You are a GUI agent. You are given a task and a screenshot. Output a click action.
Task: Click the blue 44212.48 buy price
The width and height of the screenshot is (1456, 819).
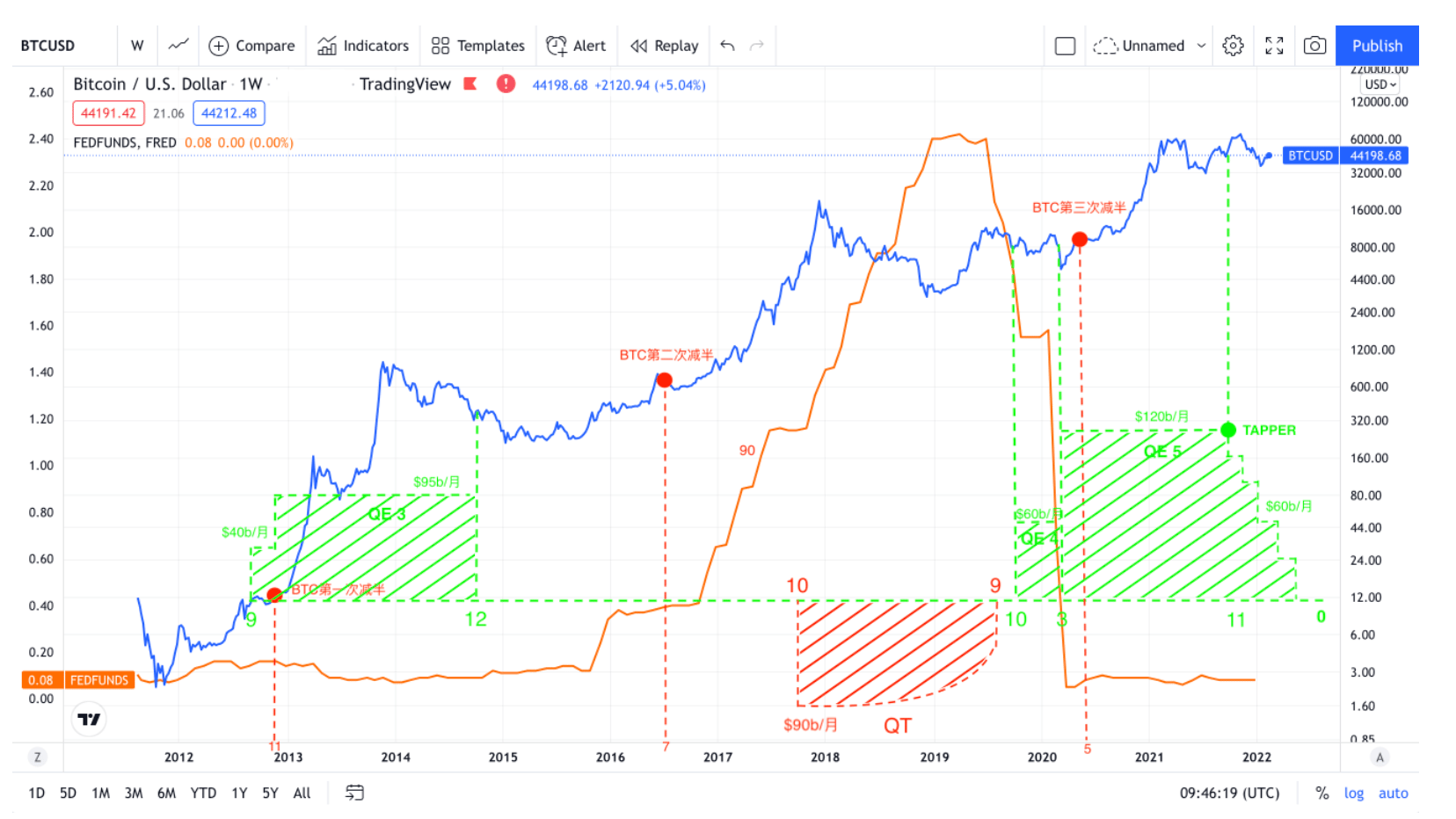[x=229, y=113]
